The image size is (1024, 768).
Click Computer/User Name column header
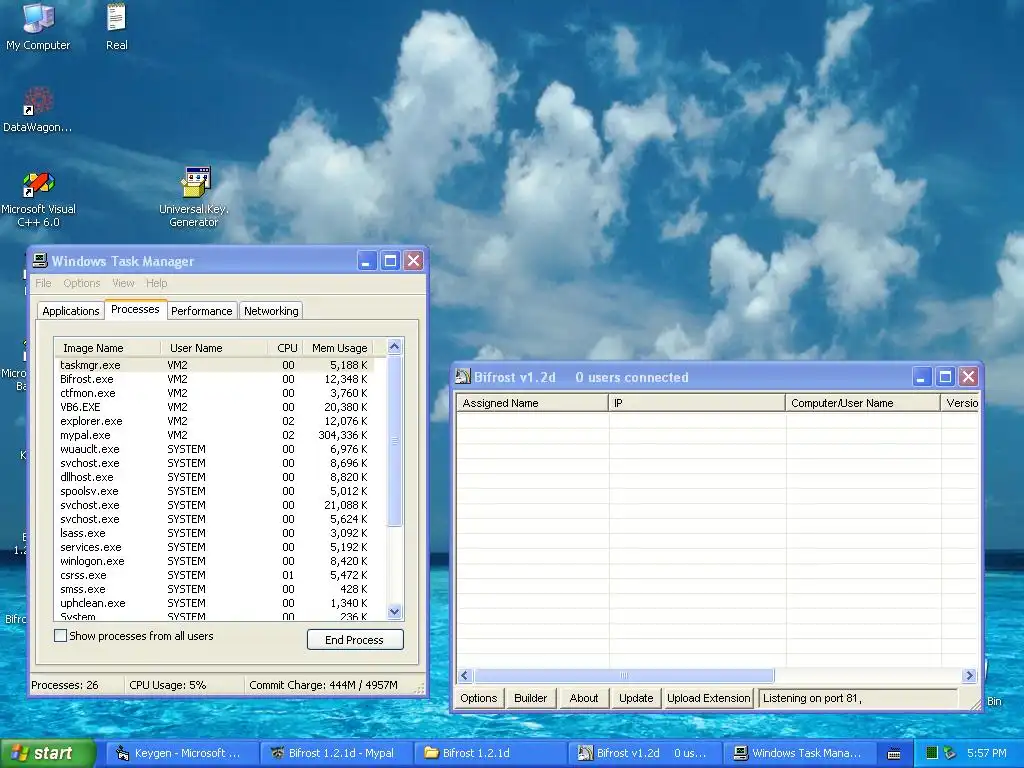[x=863, y=403]
